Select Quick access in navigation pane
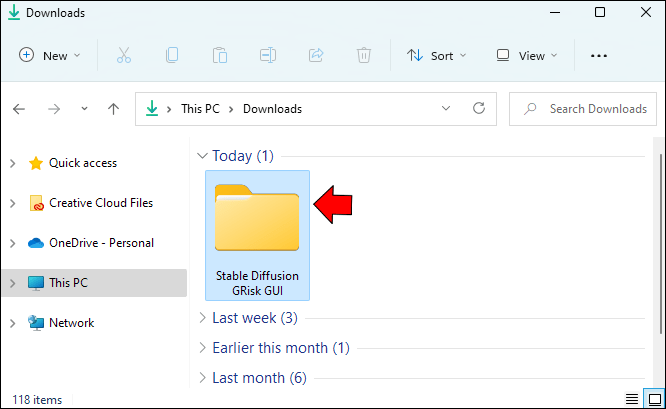The height and width of the screenshot is (409, 666). pos(82,163)
